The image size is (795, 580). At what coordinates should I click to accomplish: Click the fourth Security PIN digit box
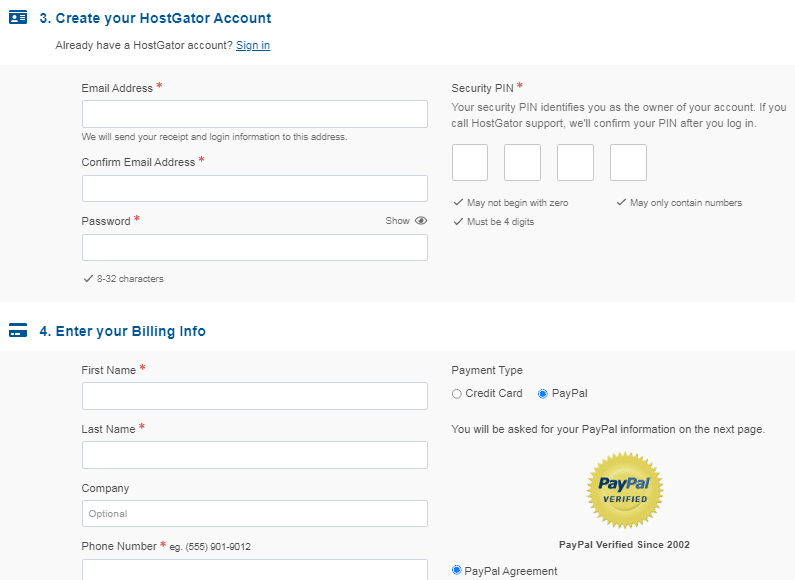[628, 162]
